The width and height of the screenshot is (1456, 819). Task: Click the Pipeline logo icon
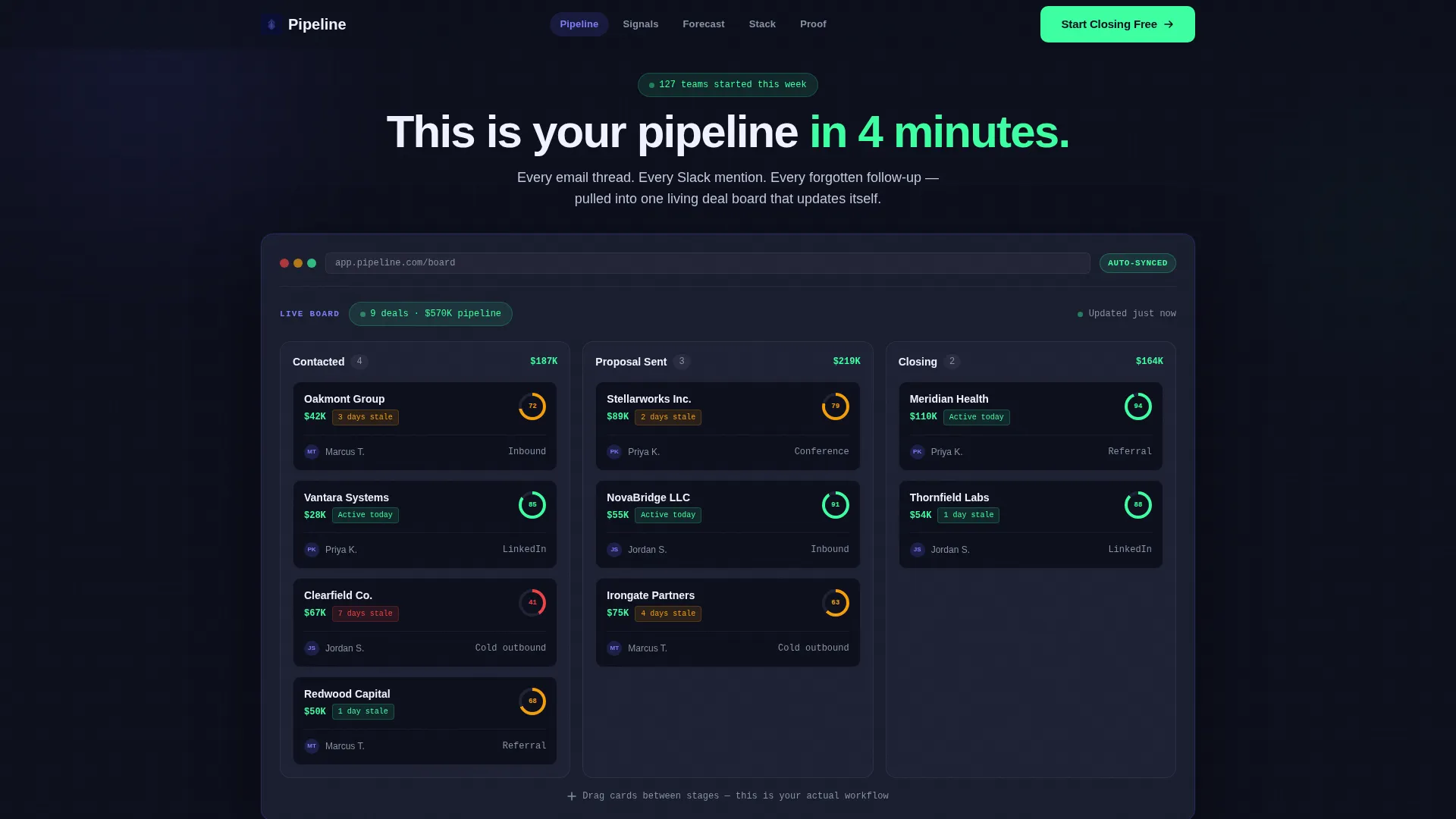coord(271,24)
